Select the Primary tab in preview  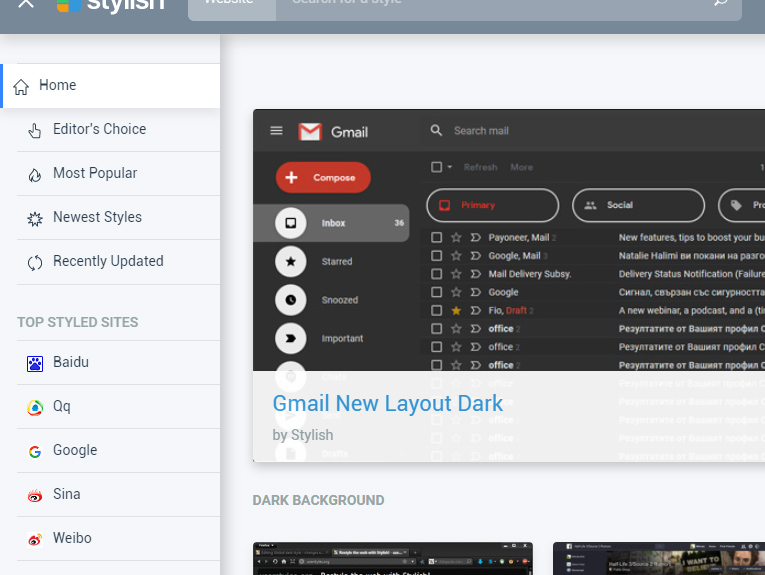(493, 205)
